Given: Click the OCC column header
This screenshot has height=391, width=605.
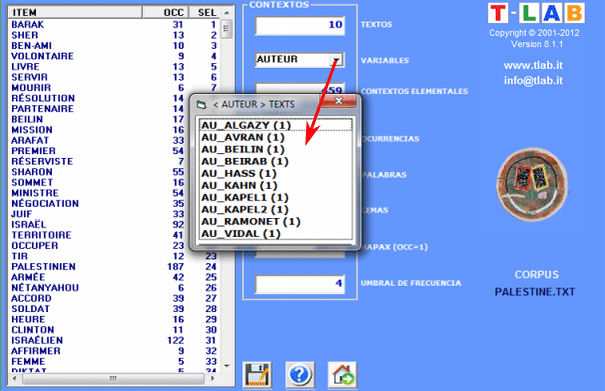Looking at the screenshot, I should (166, 12).
